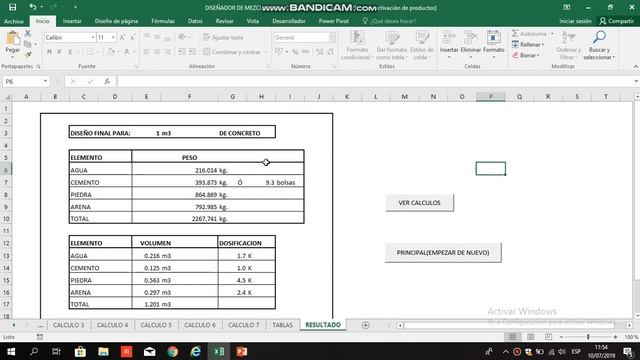Open Chrome from the taskbar
The width and height of the screenshot is (640, 360).
173,351
